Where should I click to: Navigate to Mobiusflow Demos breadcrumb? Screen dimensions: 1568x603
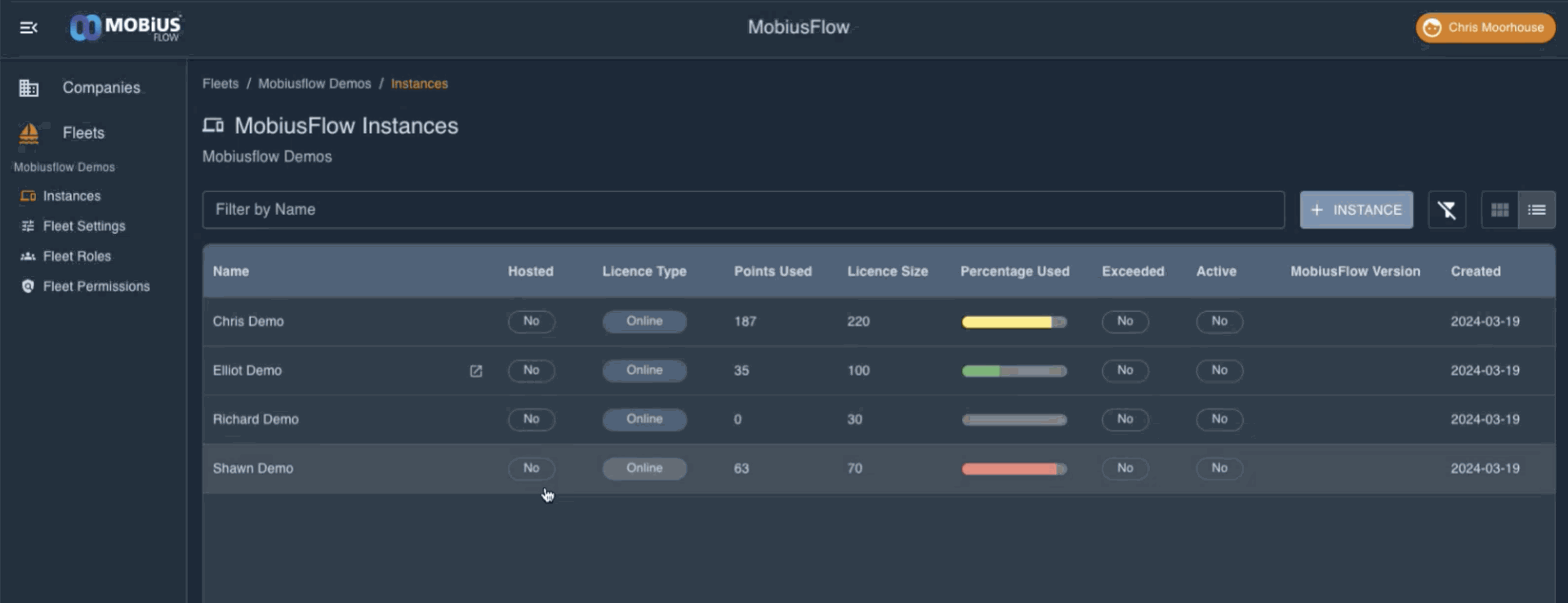click(x=314, y=83)
